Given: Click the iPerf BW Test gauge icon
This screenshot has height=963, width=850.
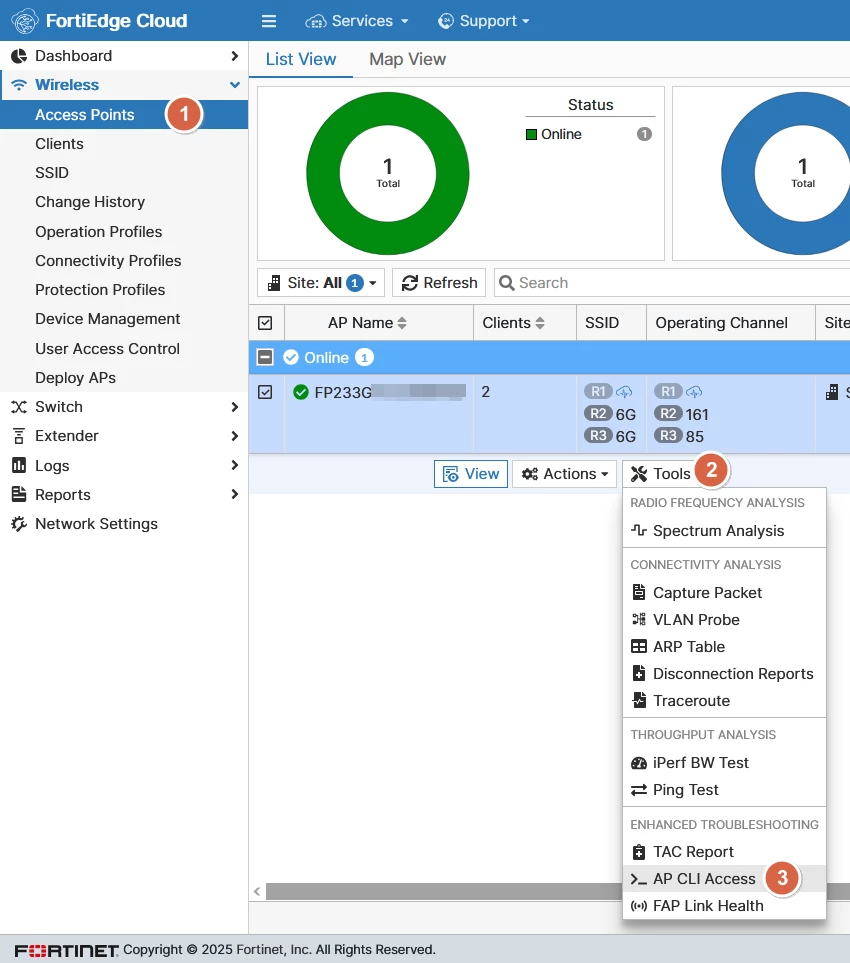Looking at the screenshot, I should click(639, 763).
